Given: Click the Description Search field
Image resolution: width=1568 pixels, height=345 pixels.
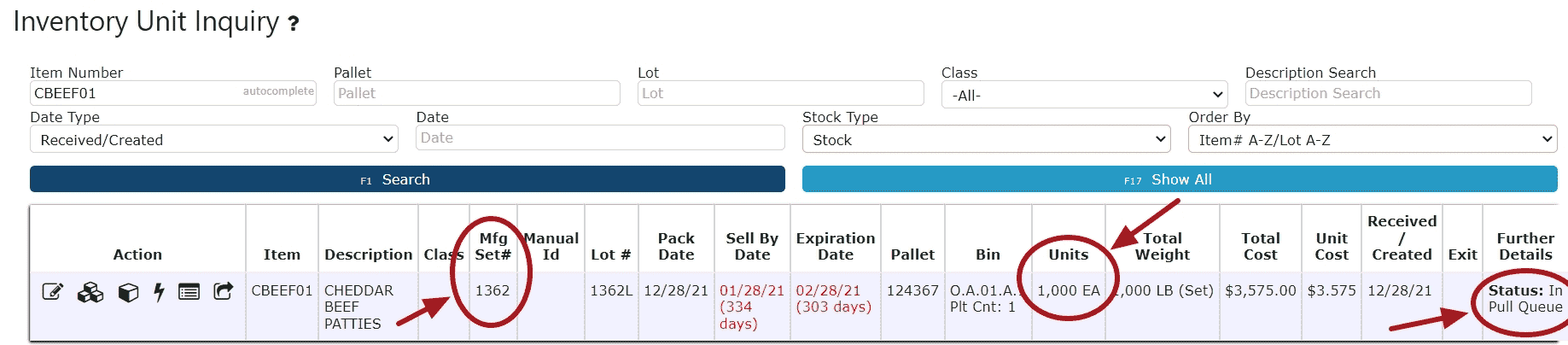Looking at the screenshot, I should (1389, 93).
